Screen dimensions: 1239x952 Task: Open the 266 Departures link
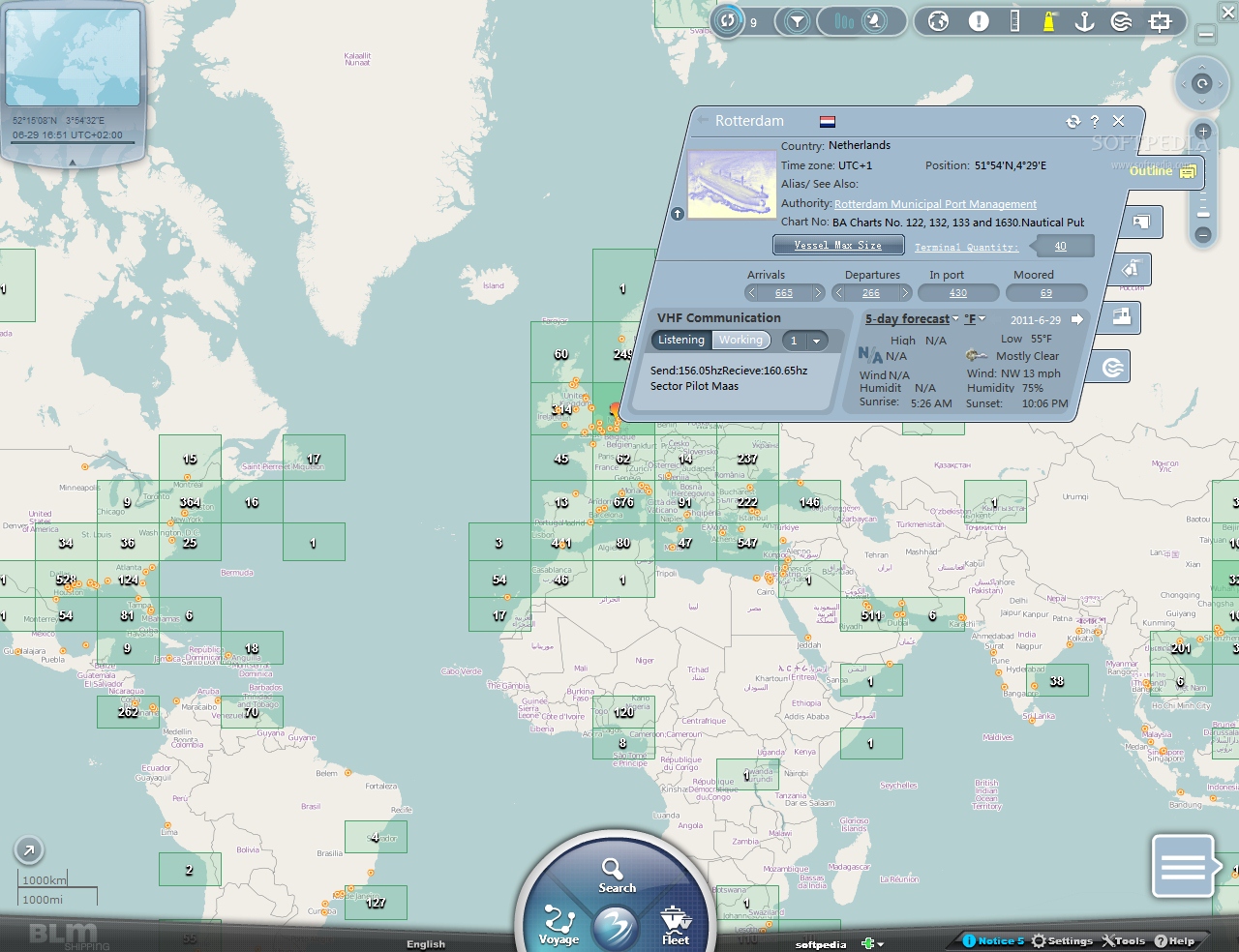[x=871, y=293]
